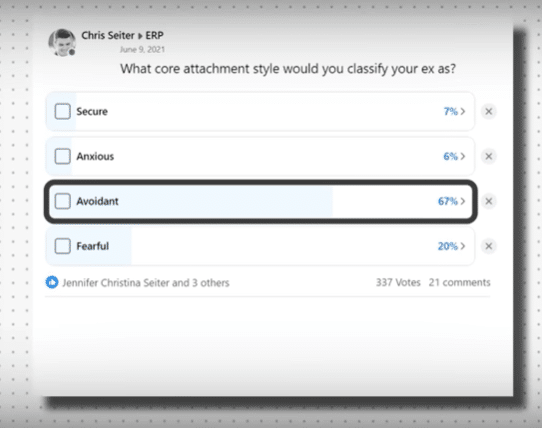
Task: Expand voters for the 20% Fearful result
Action: [x=451, y=246]
